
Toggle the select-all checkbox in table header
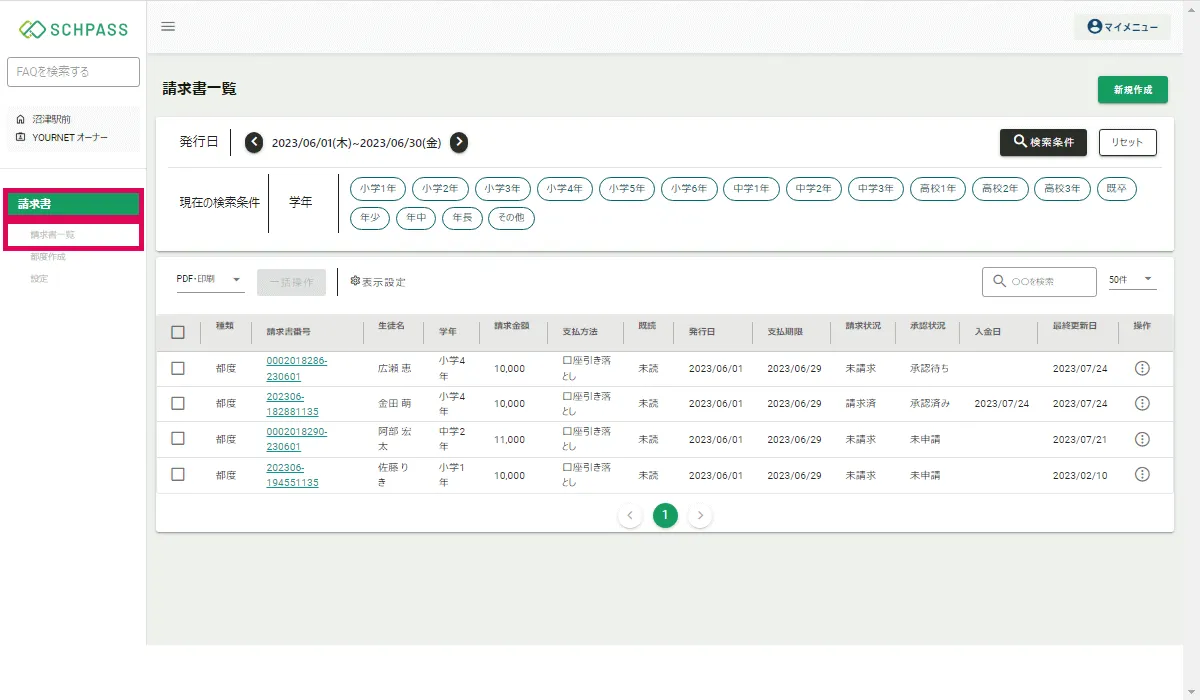(178, 332)
